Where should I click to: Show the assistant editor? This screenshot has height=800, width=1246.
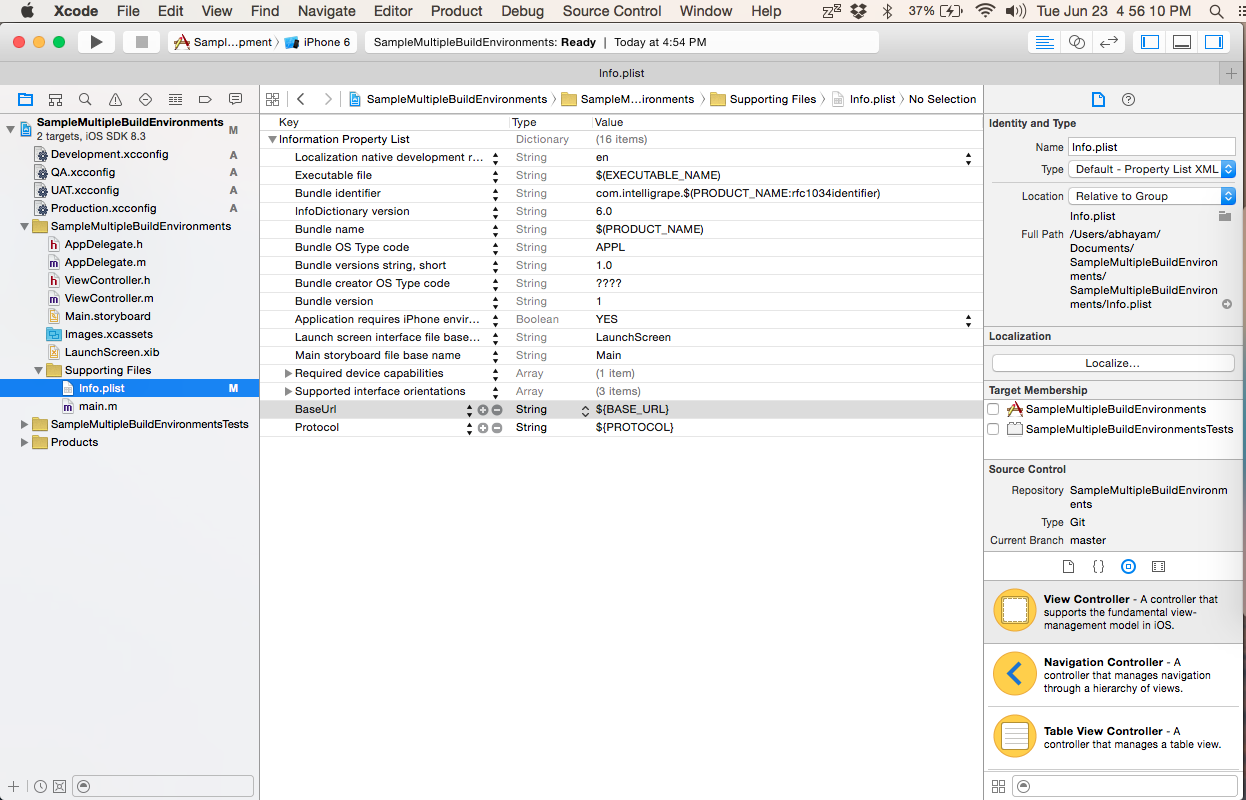tap(1076, 42)
